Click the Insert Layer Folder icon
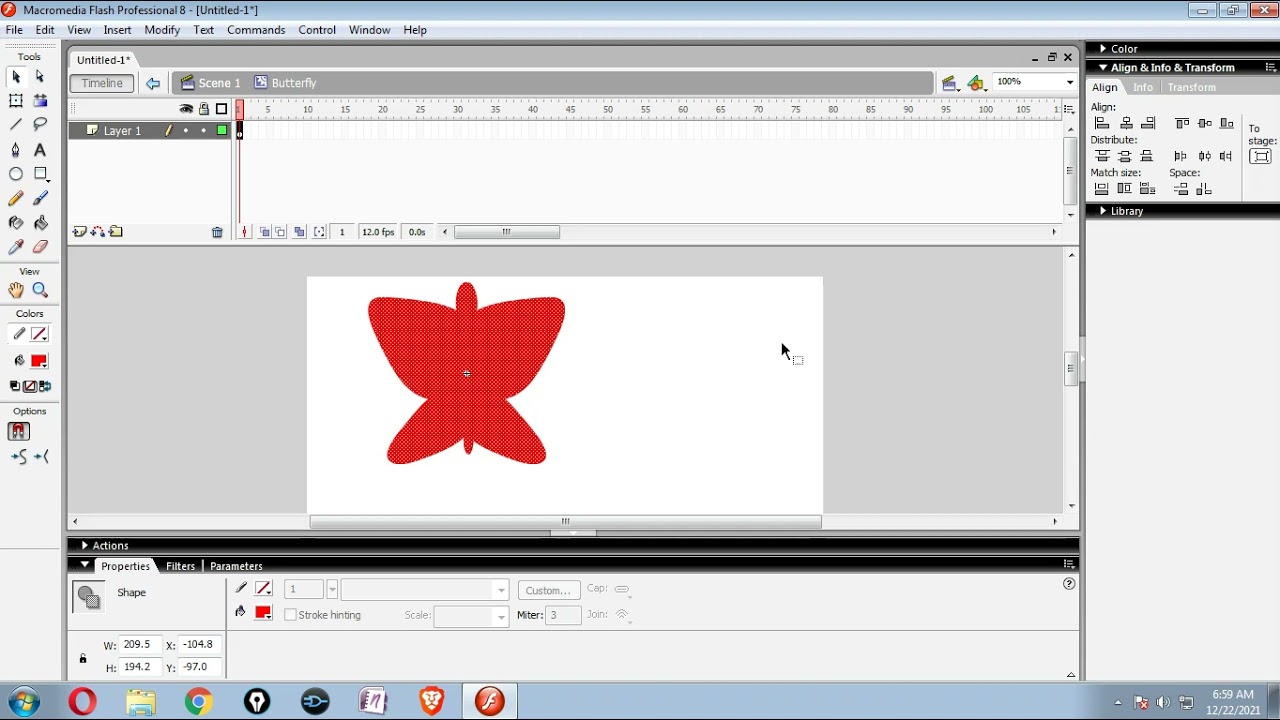 [116, 232]
